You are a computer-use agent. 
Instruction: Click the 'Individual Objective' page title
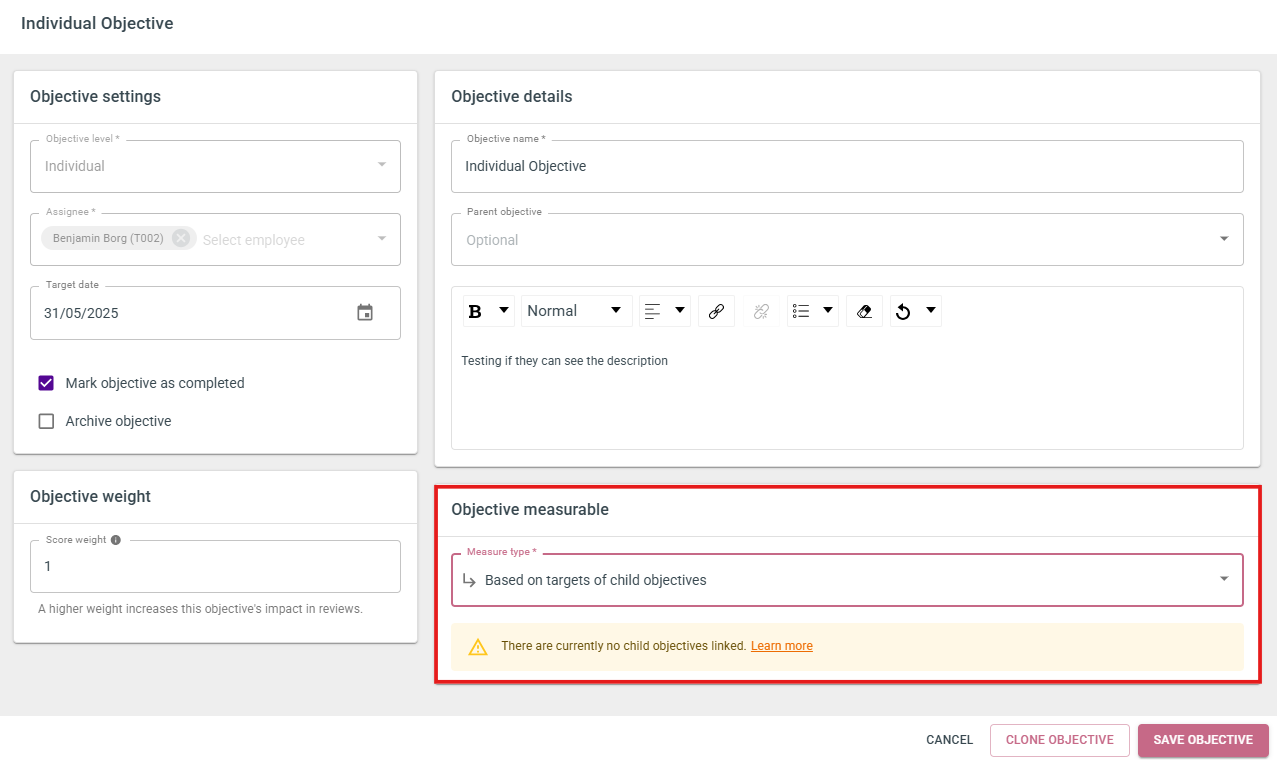point(97,23)
